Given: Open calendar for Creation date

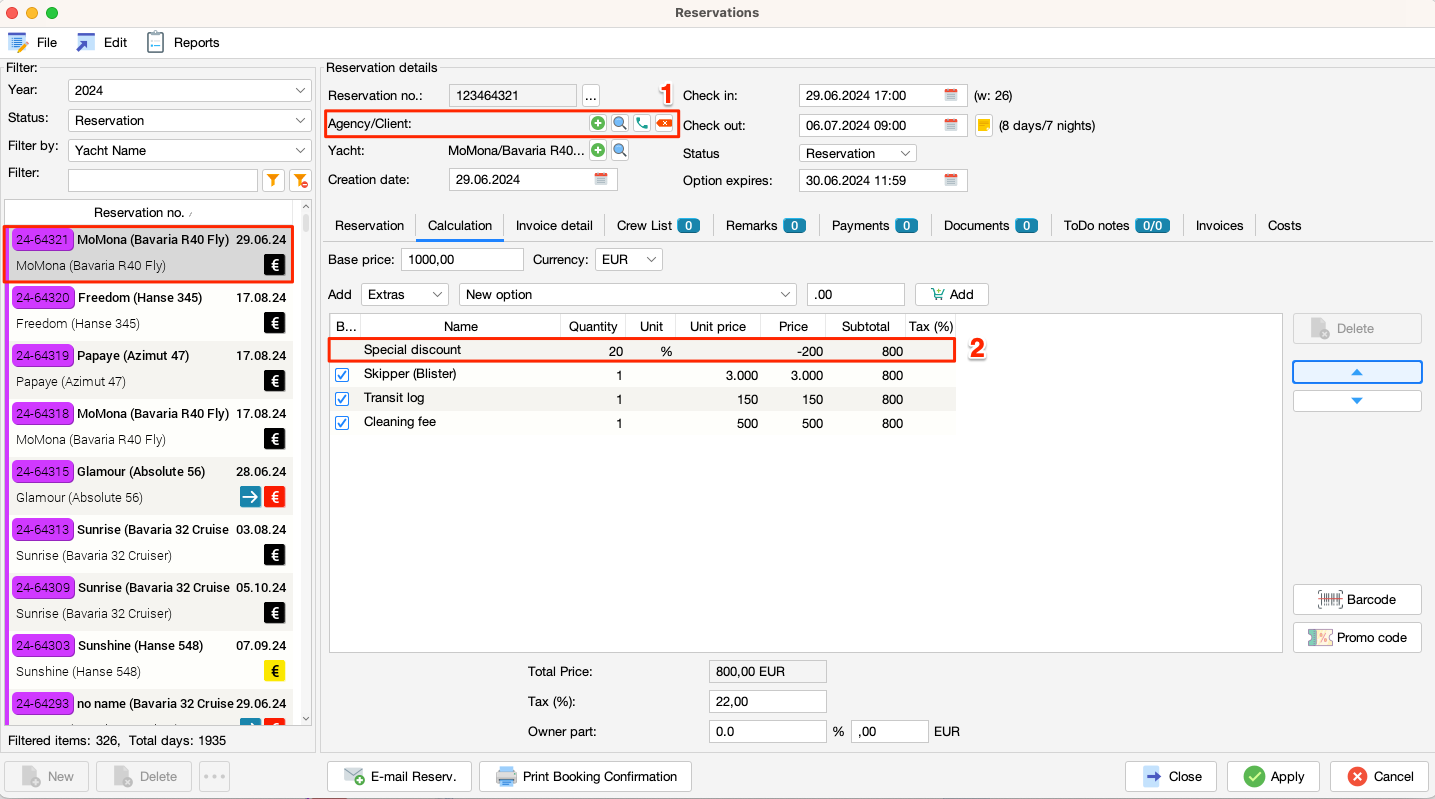Looking at the screenshot, I should pyautogui.click(x=601, y=180).
